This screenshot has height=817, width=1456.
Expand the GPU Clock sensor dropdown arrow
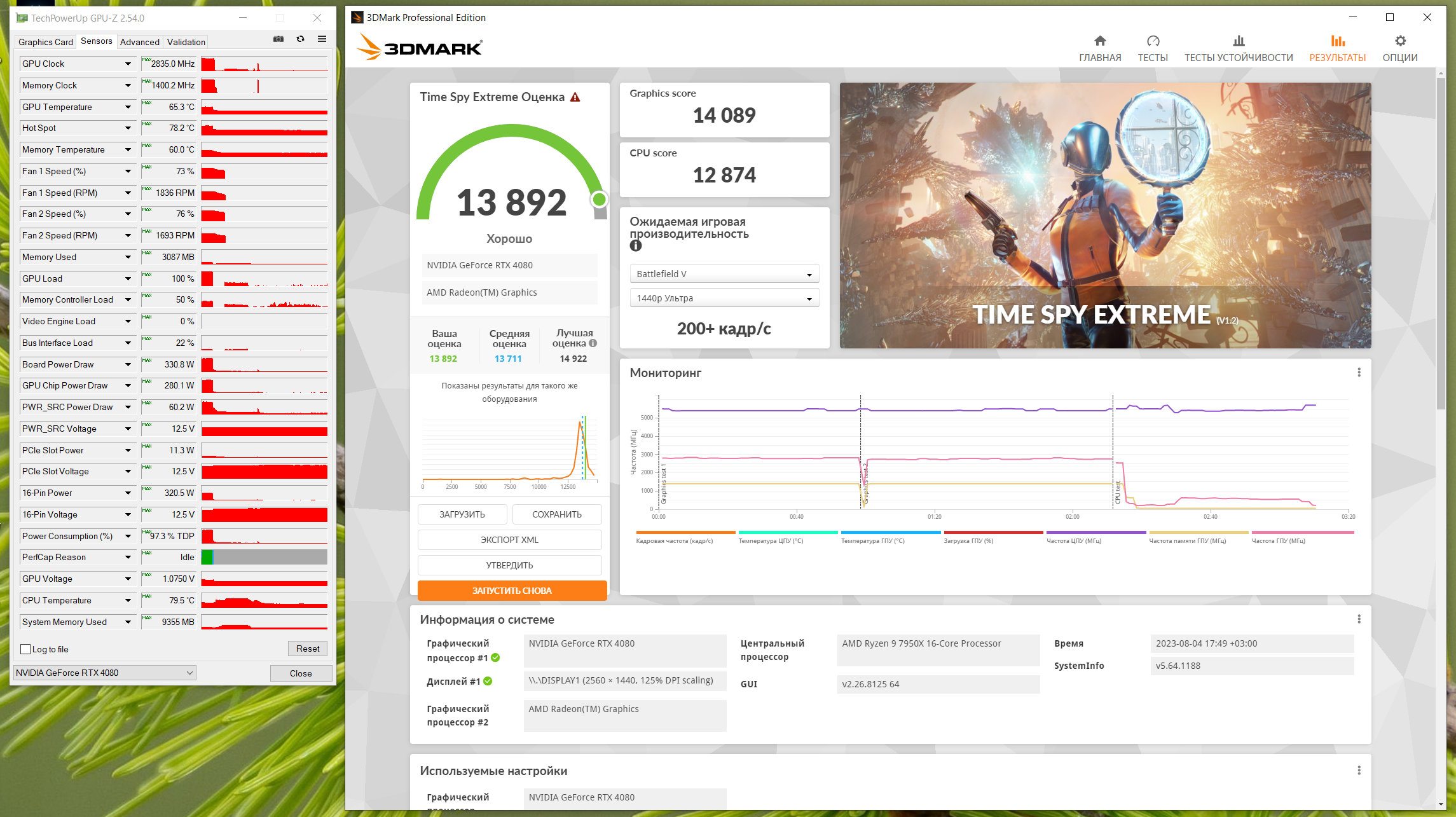(x=128, y=64)
